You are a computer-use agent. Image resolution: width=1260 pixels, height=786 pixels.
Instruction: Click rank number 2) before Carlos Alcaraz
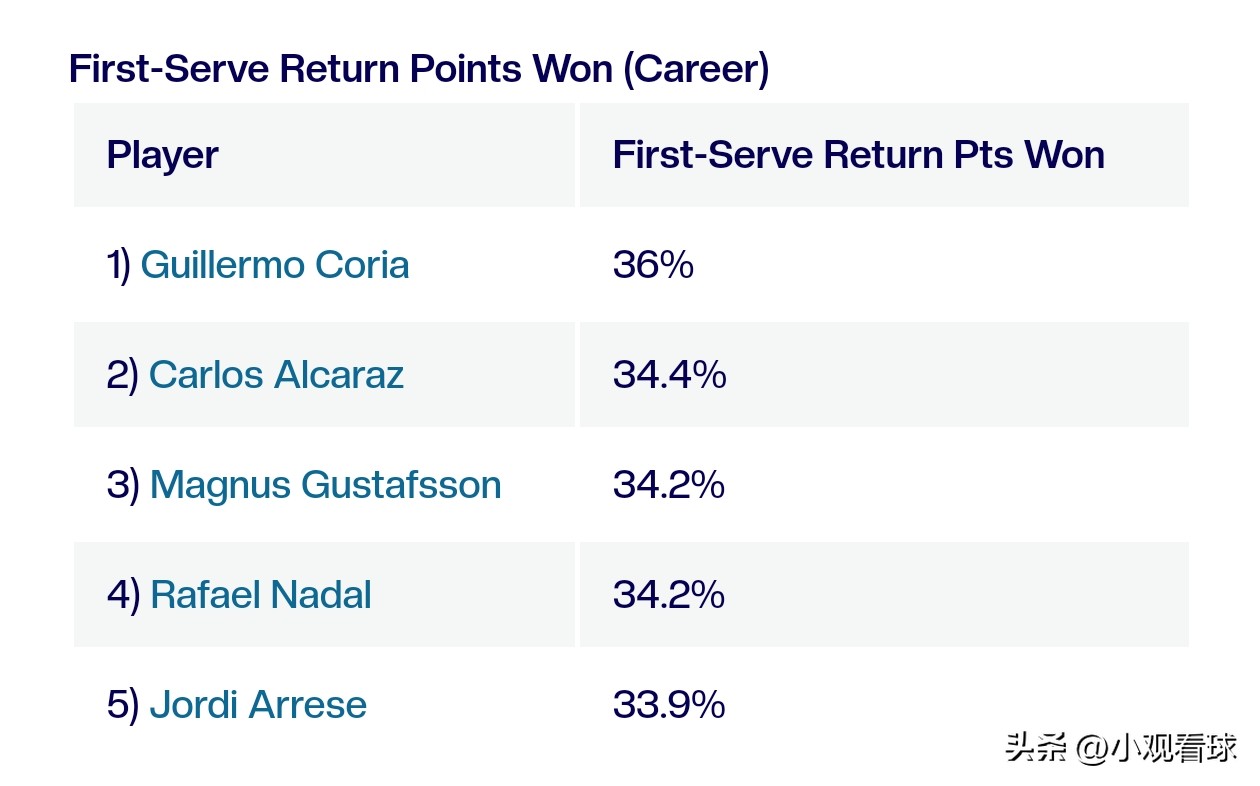coord(122,375)
